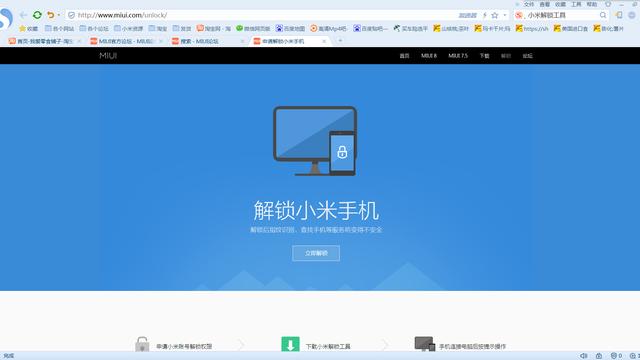Viewport: 640px width, 360px height.
Task: Click the status bar icon right of speaker
Action: pos(599,356)
